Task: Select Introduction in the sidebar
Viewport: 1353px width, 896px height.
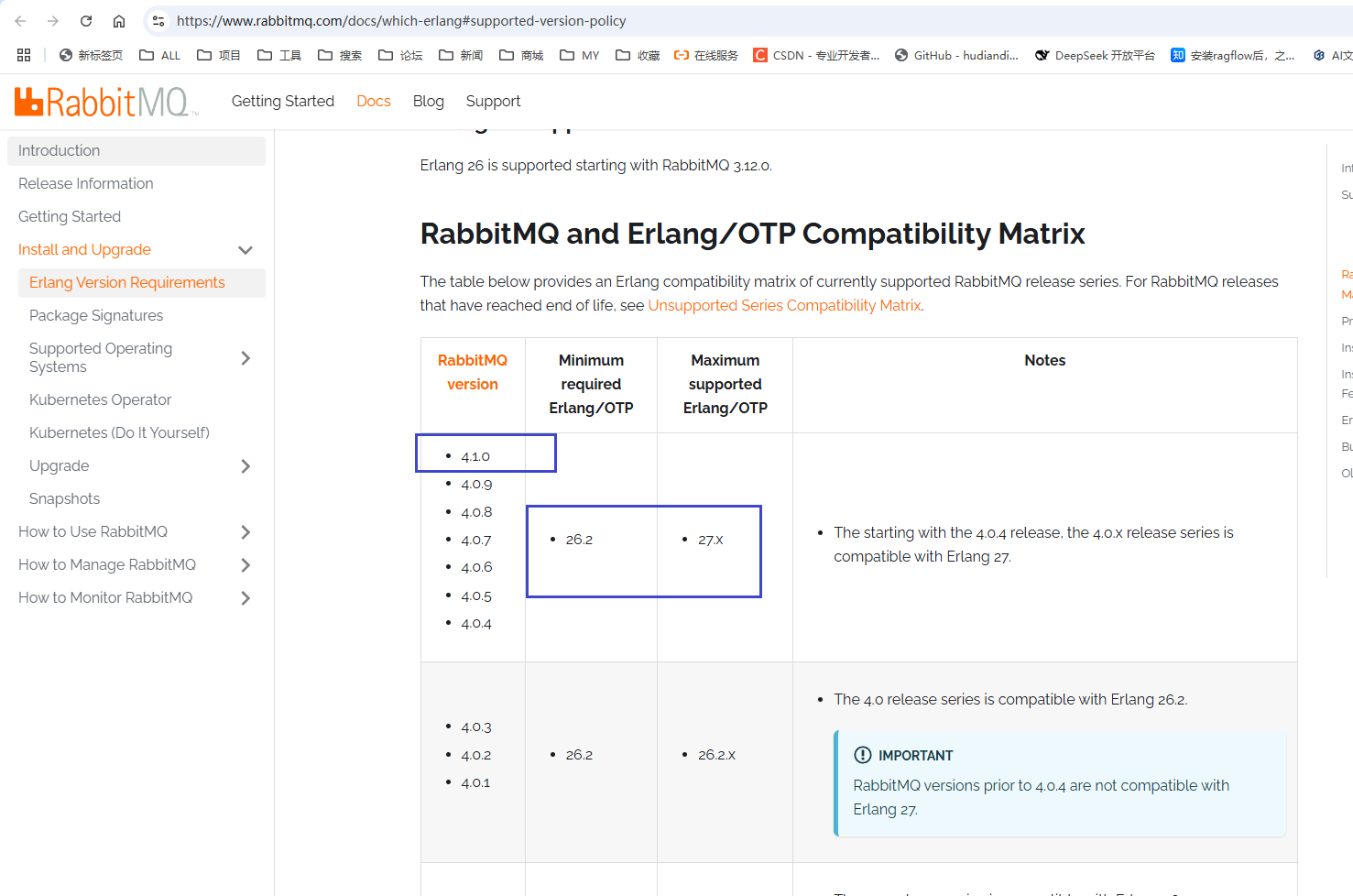Action: (x=136, y=151)
